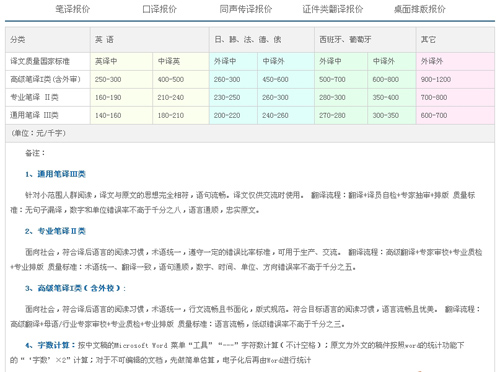Screen dimensions: 500x372
Task: Click the 通用笔译 III类 row label
Action: [x=48, y=115]
